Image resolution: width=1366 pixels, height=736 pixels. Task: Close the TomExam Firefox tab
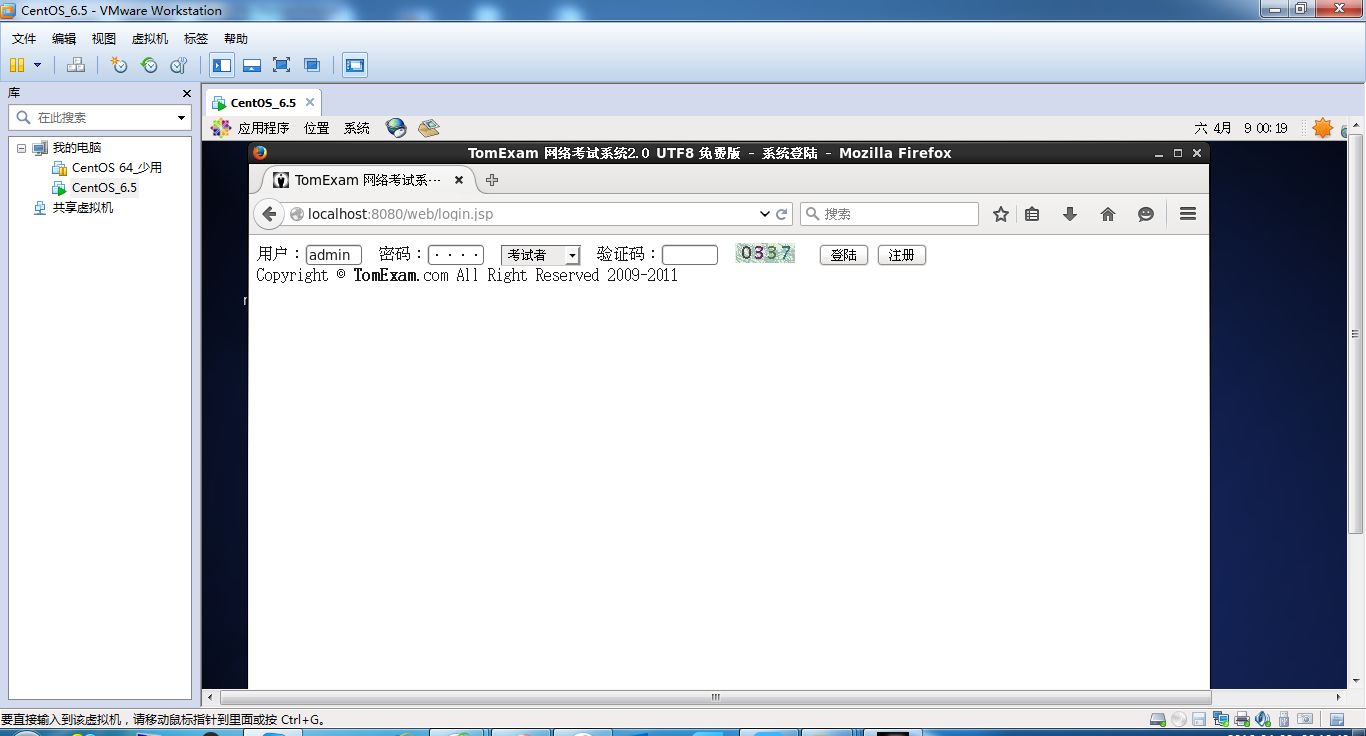tap(459, 180)
